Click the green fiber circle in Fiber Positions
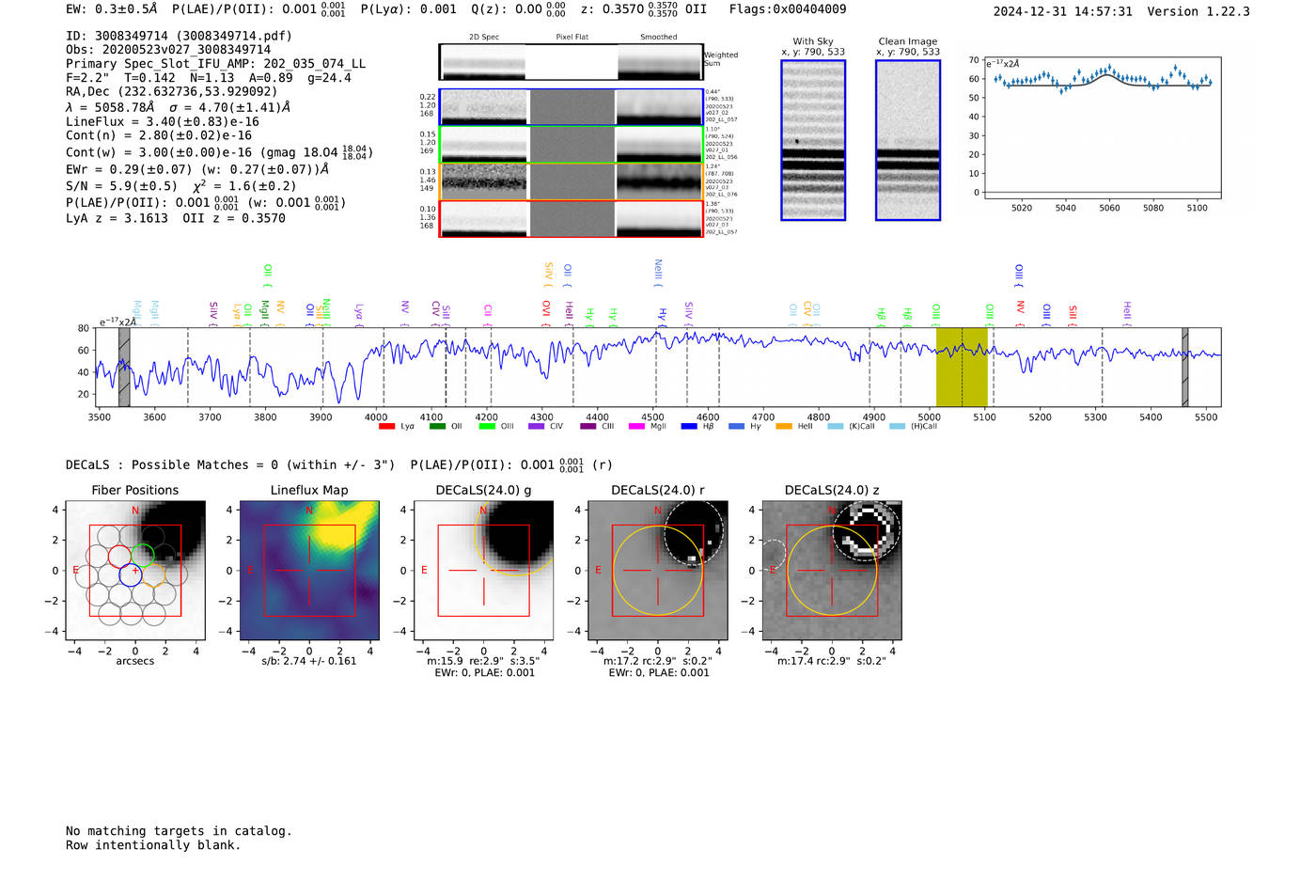Screen dimensions: 1316x896 (x=143, y=555)
